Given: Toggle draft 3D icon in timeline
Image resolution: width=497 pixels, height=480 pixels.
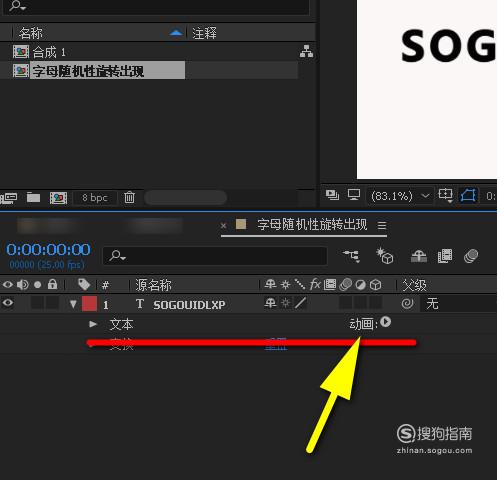Looking at the screenshot, I should (x=385, y=256).
